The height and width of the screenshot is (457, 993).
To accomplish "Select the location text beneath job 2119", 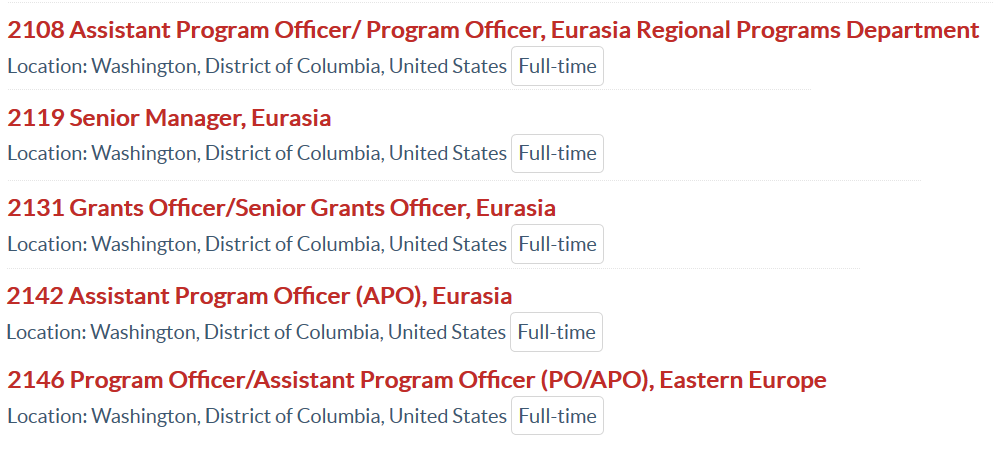I will pos(257,154).
